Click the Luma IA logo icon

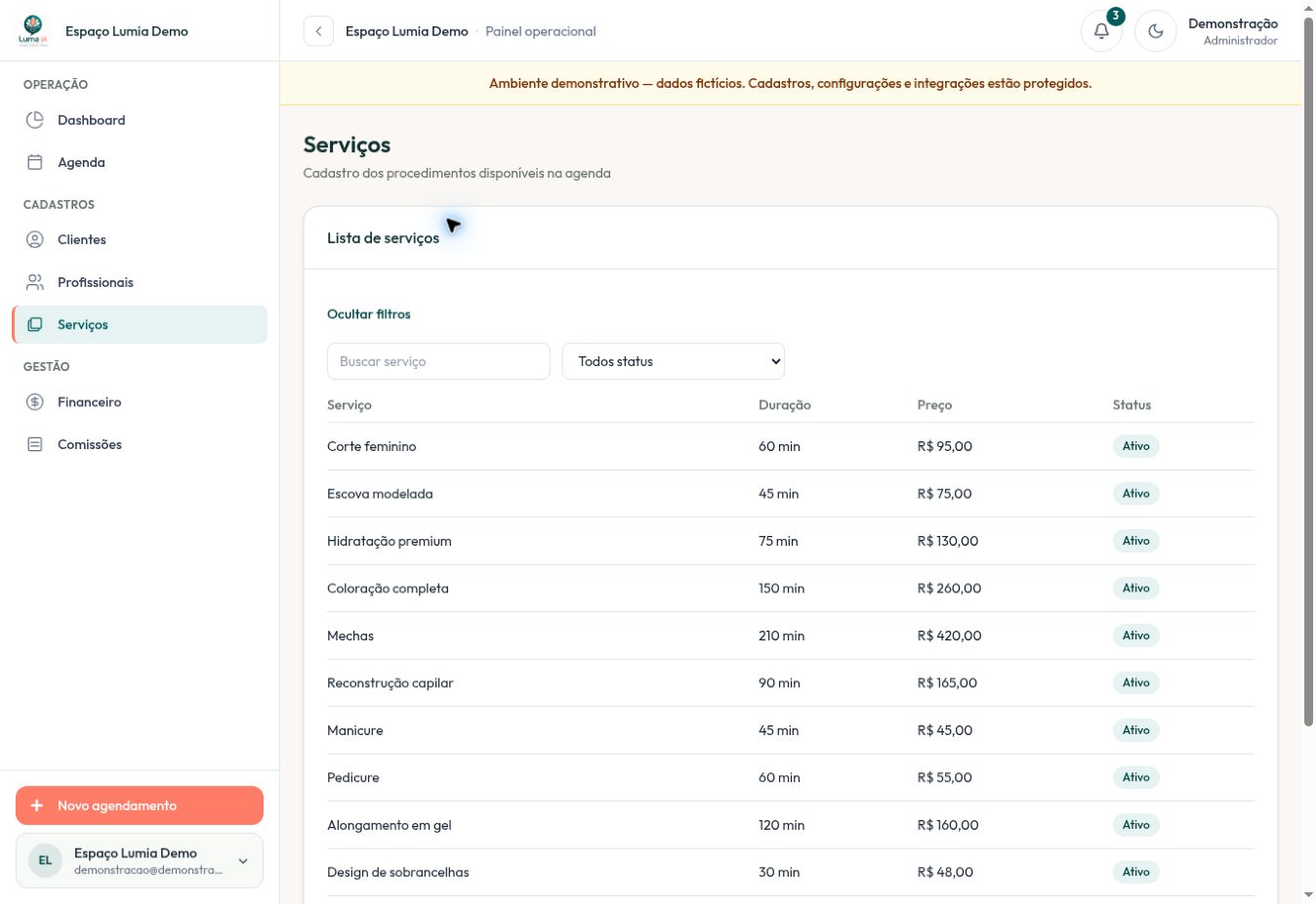click(x=32, y=30)
